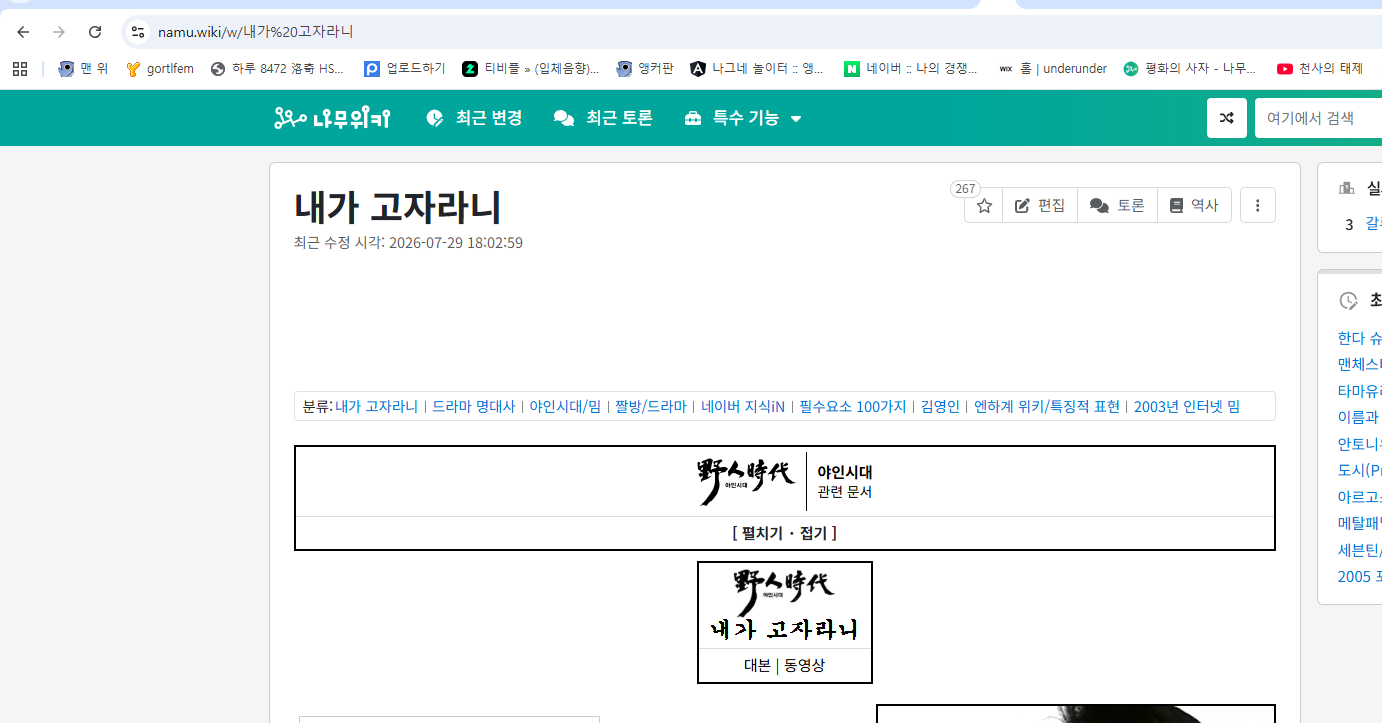This screenshot has width=1382, height=723.
Task: Open the 짤방/드라마 category
Action: point(651,407)
